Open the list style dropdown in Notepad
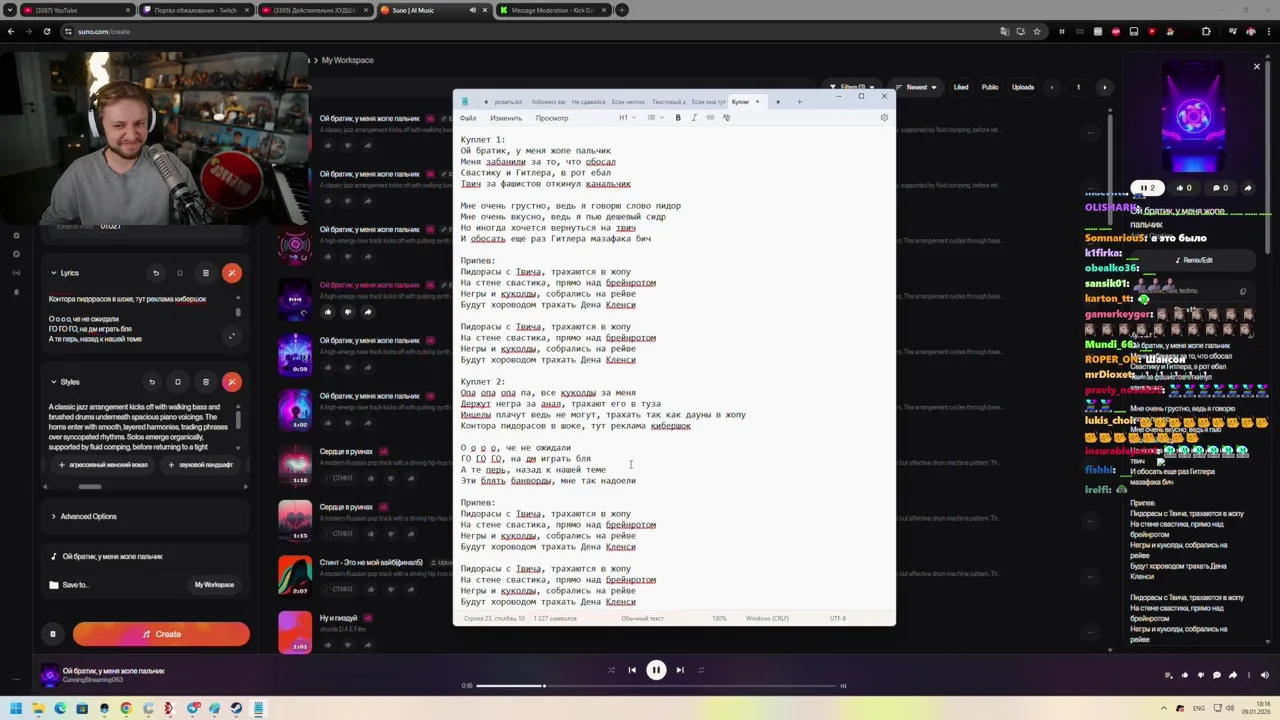 [x=654, y=118]
